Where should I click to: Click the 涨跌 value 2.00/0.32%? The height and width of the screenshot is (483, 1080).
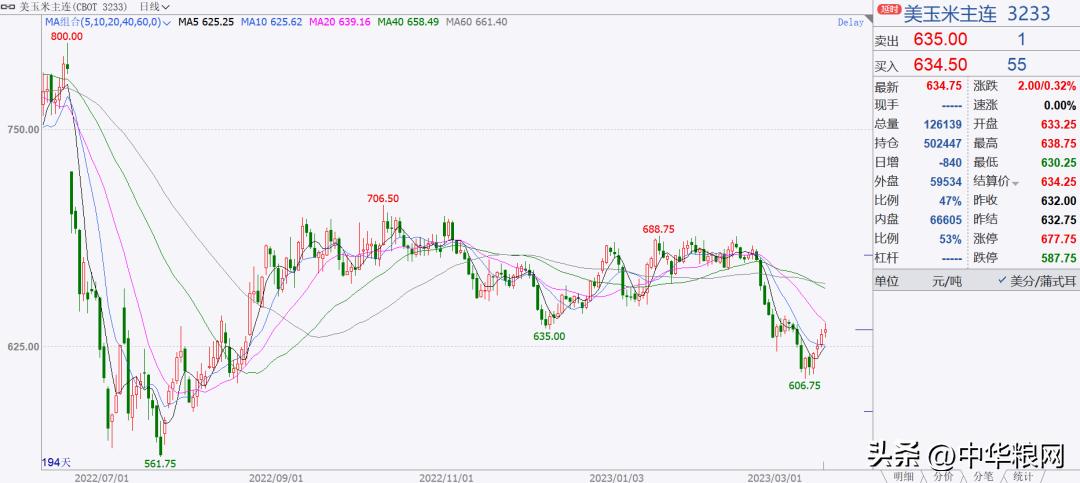click(1046, 86)
